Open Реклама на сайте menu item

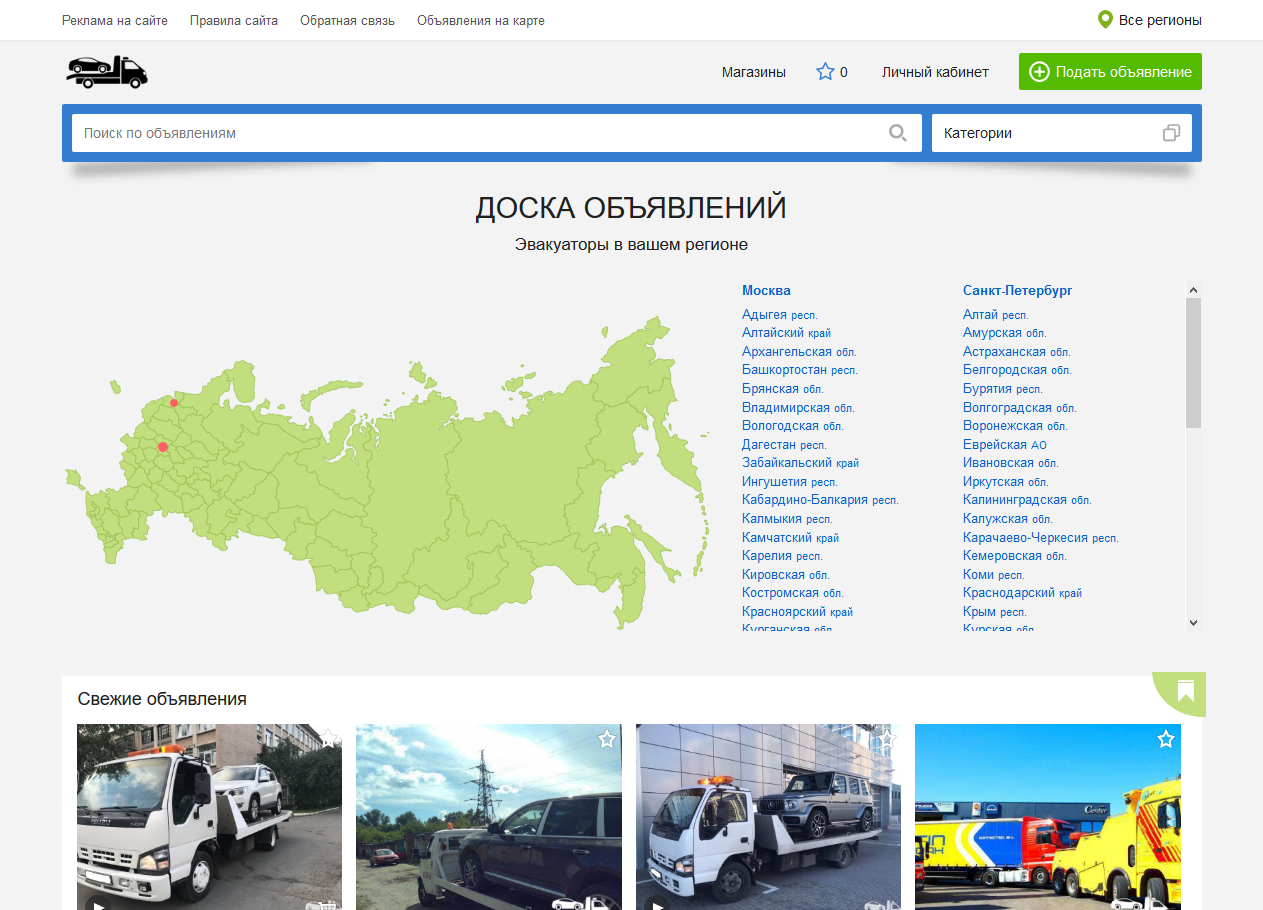115,20
